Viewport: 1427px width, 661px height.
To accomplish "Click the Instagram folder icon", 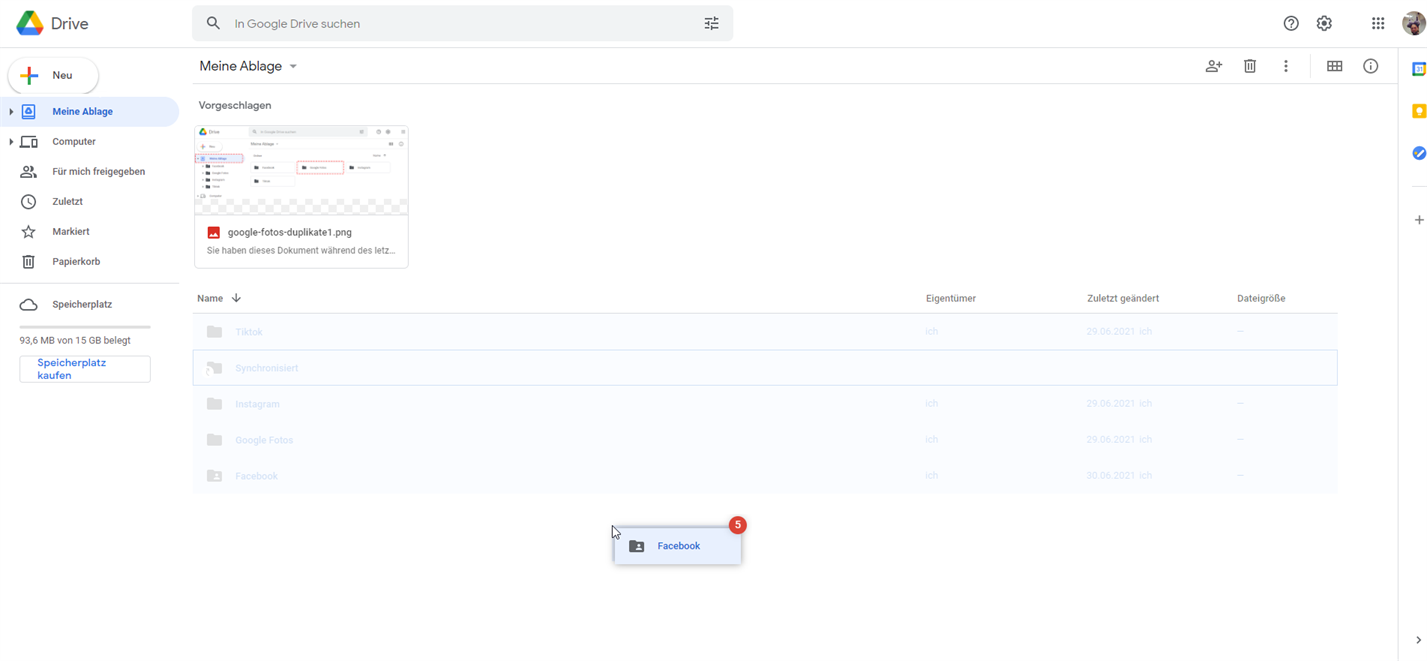I will (x=214, y=404).
